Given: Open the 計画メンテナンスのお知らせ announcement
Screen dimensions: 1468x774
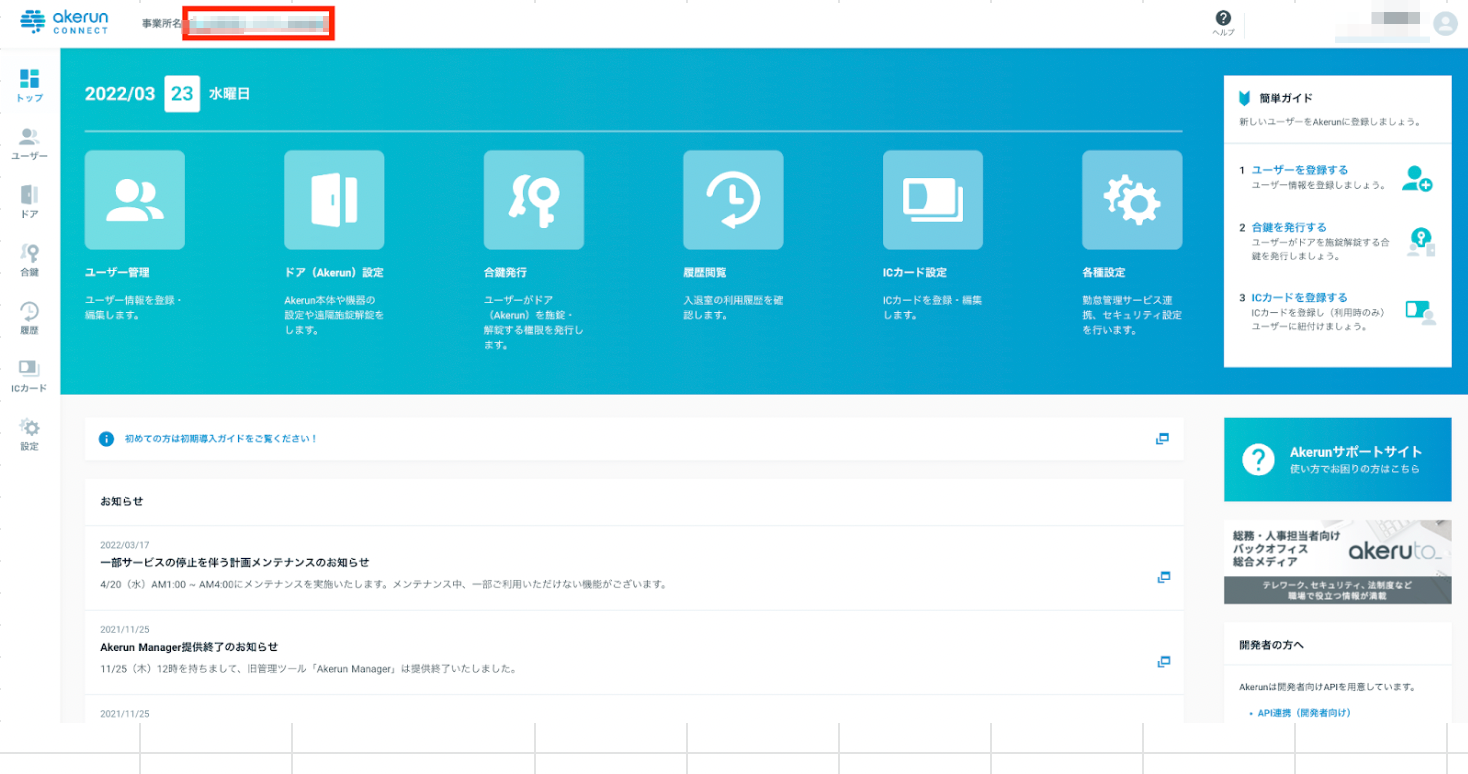Looking at the screenshot, I should [235, 562].
